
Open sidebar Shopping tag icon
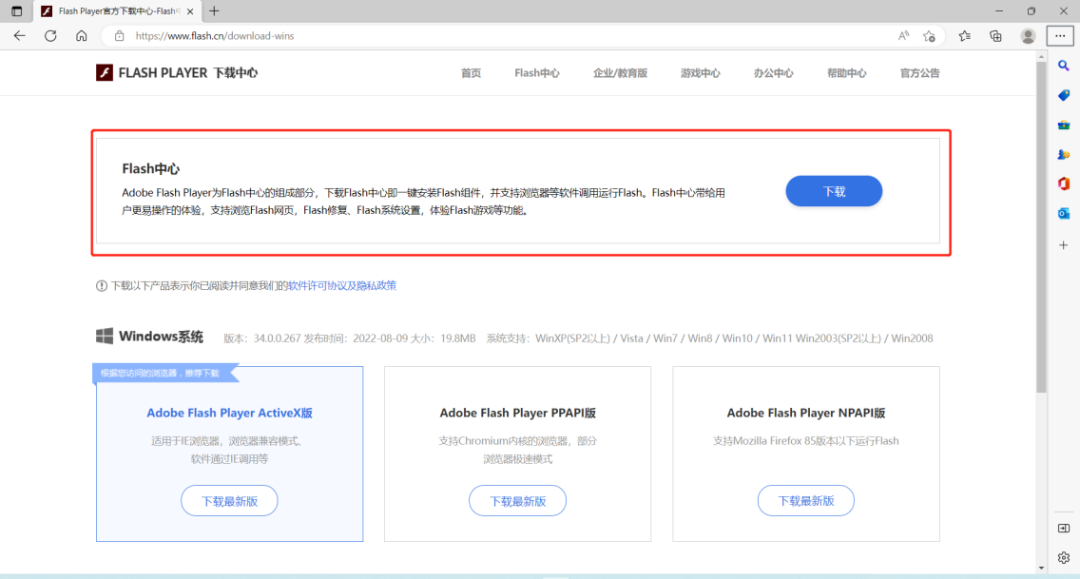1063,95
